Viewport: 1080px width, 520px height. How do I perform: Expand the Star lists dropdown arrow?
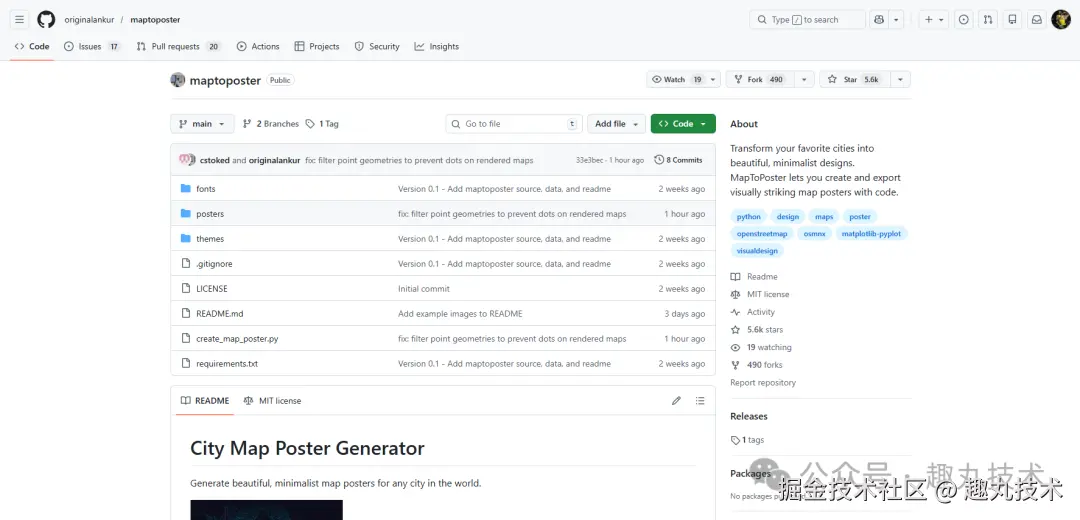[900, 80]
